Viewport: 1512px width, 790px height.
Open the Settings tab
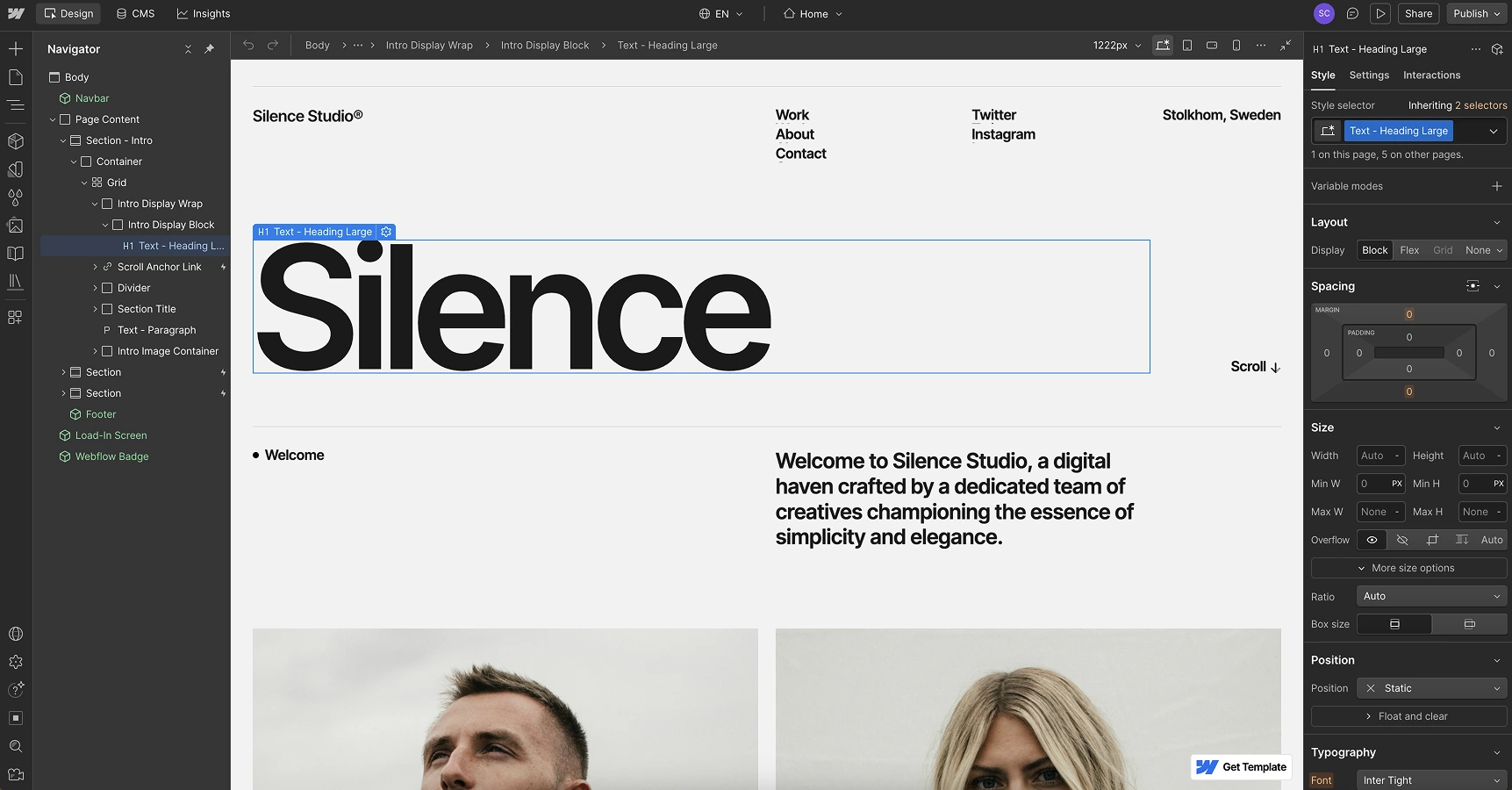tap(1369, 75)
